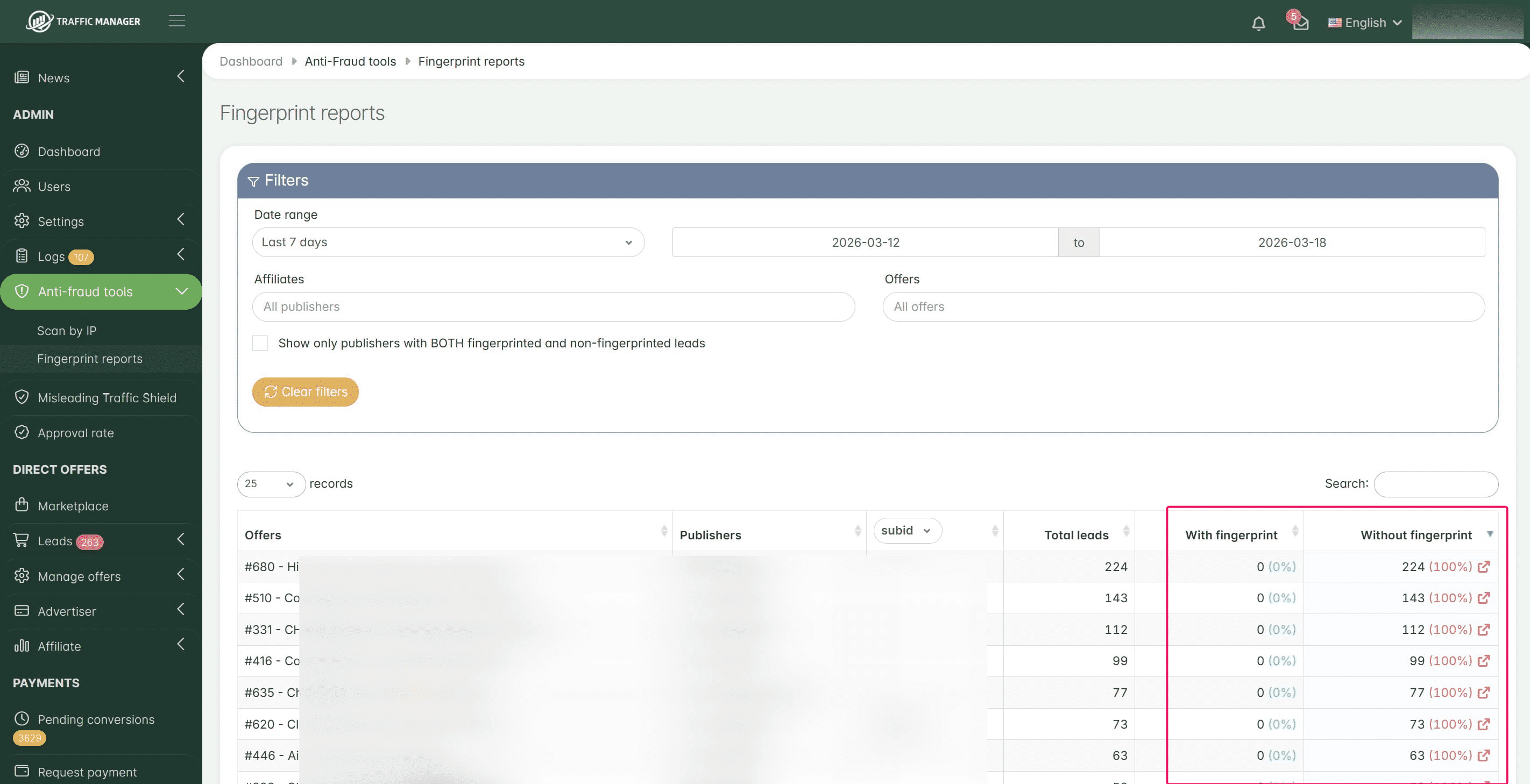Select Fingerprint reports in sidebar

coord(90,359)
